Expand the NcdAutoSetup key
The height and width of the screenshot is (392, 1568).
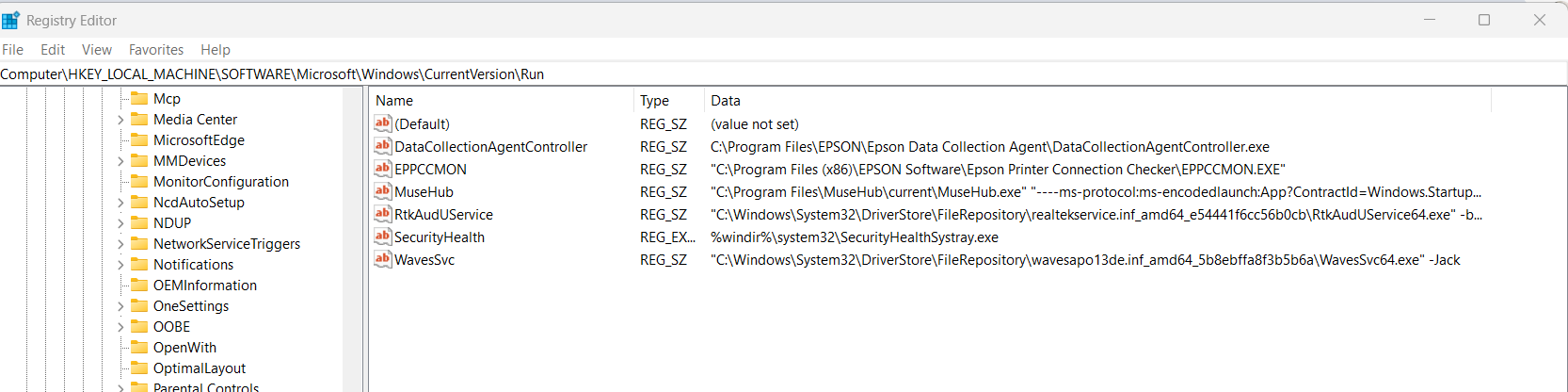120,203
